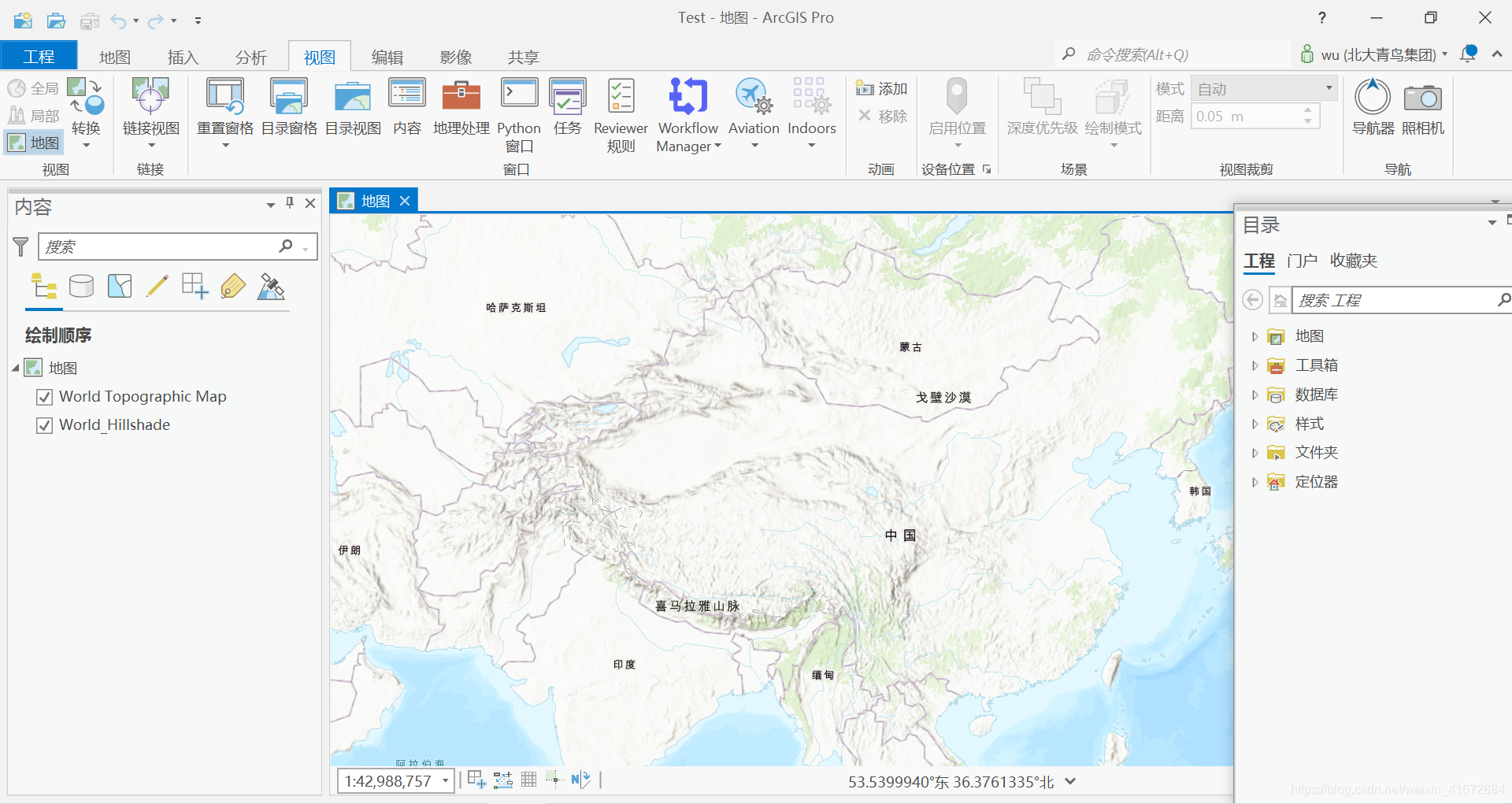The image size is (1512, 804).
Task: Select List By Editing pencil icon
Action: [157, 286]
